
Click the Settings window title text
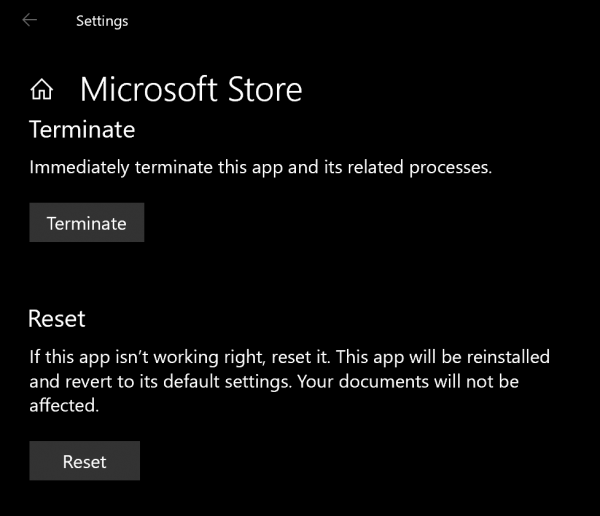pos(102,20)
